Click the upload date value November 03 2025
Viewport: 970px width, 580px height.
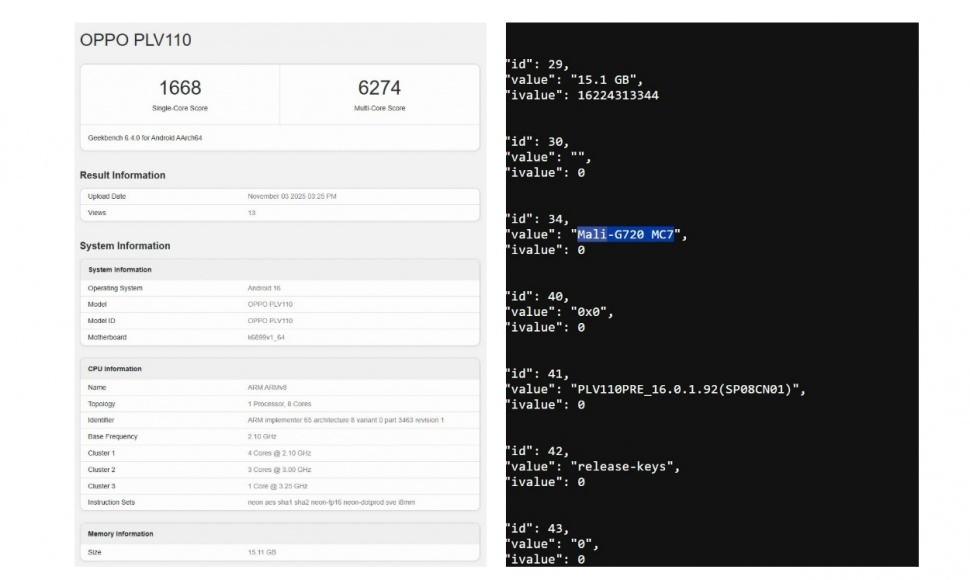tap(294, 196)
